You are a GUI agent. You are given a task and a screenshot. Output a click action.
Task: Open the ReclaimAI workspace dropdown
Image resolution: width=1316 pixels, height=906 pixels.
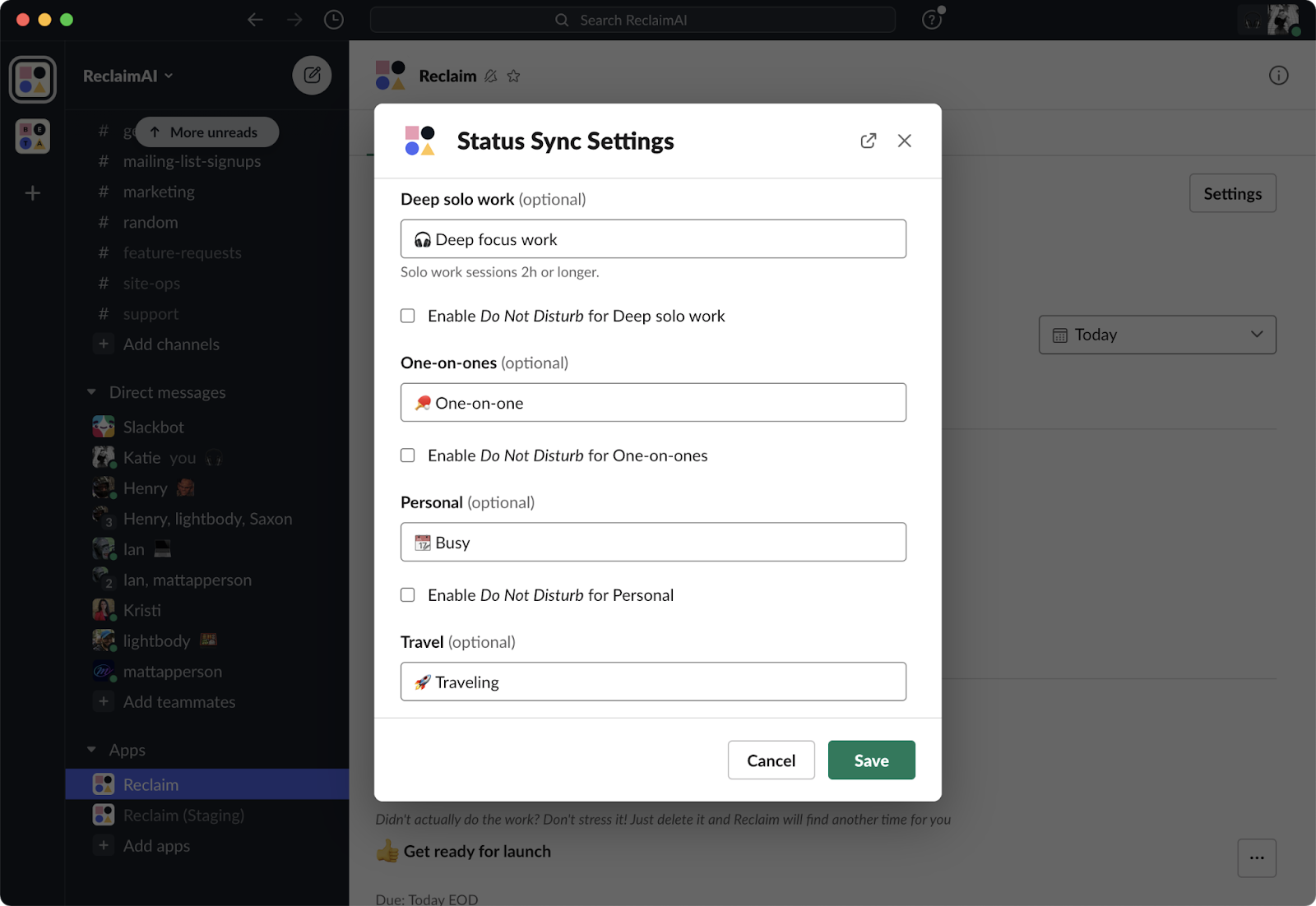pyautogui.click(x=128, y=76)
